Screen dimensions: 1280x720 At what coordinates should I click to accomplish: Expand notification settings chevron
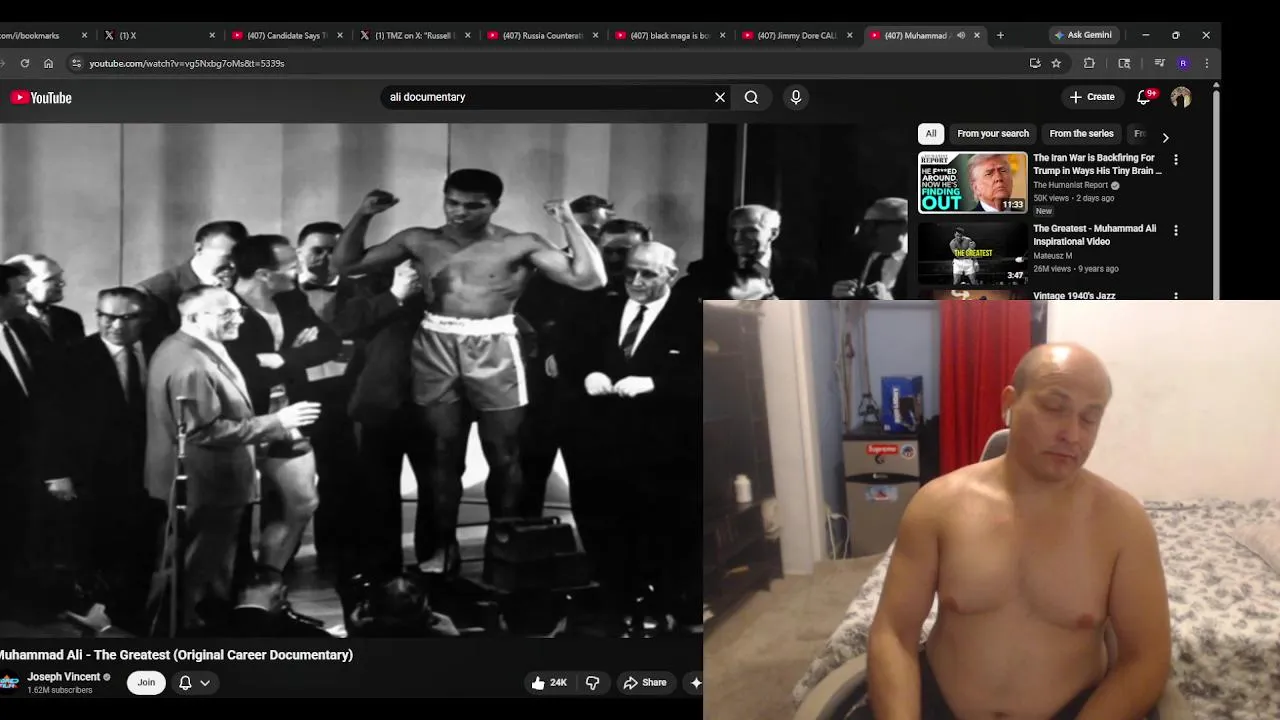[205, 683]
